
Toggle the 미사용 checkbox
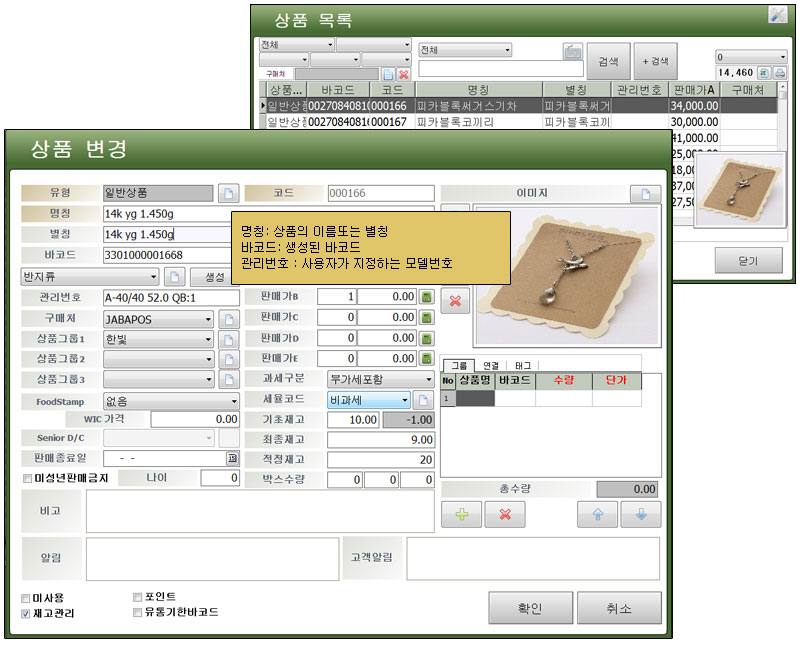pyautogui.click(x=27, y=597)
